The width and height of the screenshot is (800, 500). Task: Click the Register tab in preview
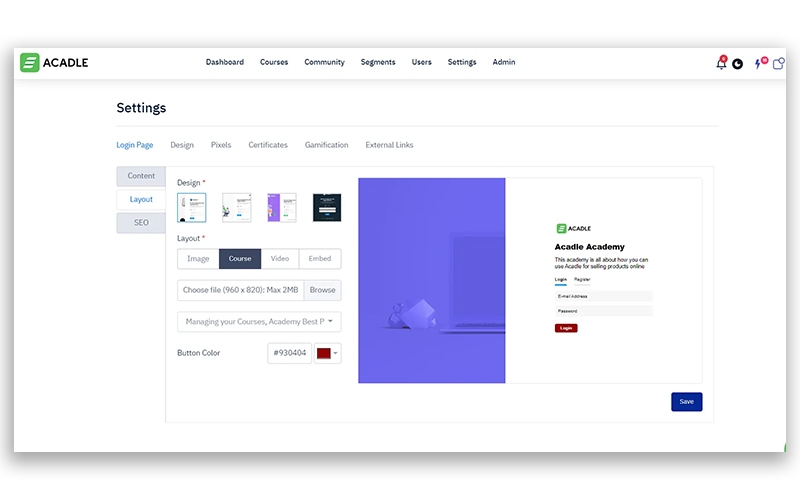click(582, 280)
